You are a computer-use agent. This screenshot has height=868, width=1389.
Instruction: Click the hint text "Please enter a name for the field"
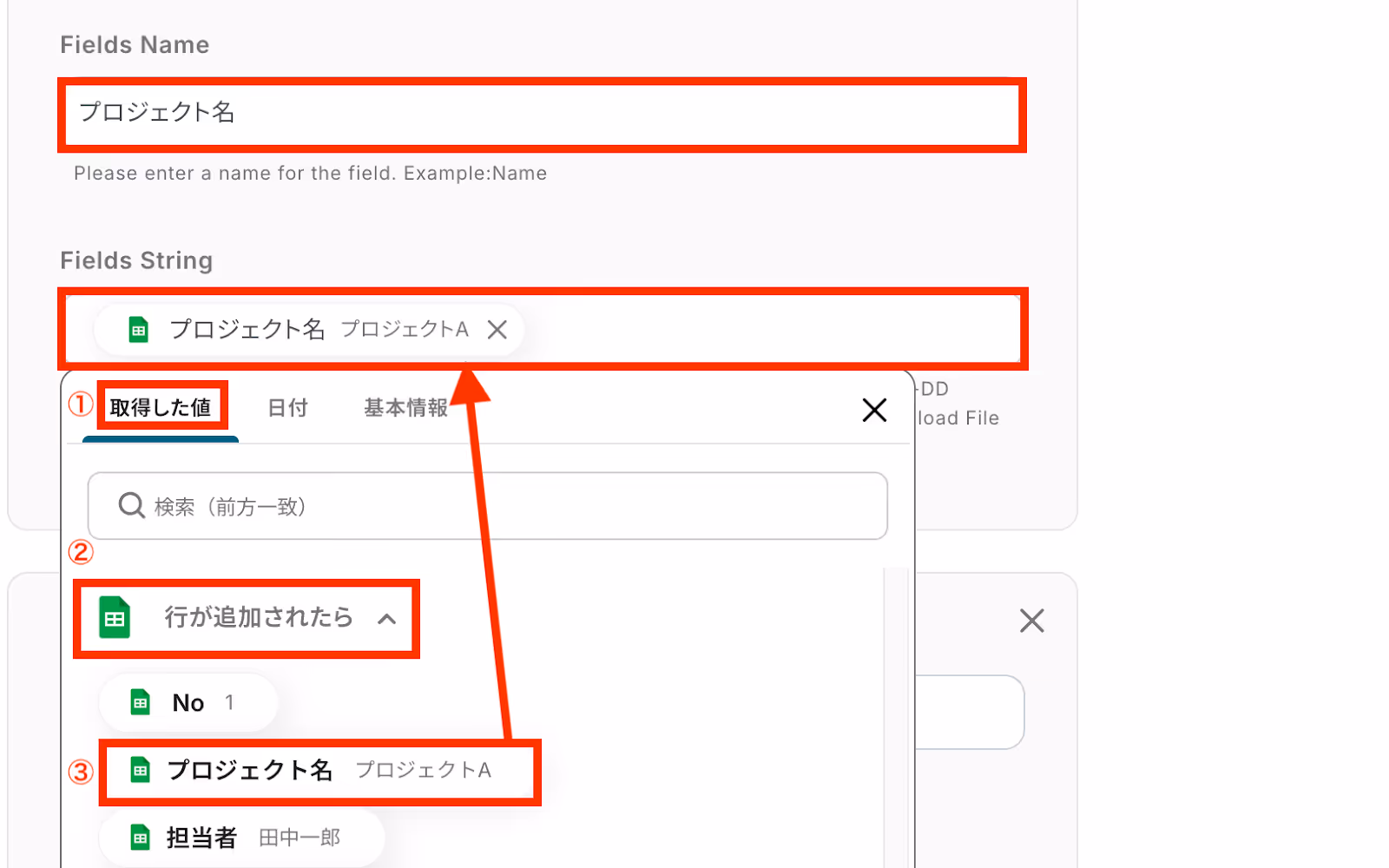click(x=234, y=174)
